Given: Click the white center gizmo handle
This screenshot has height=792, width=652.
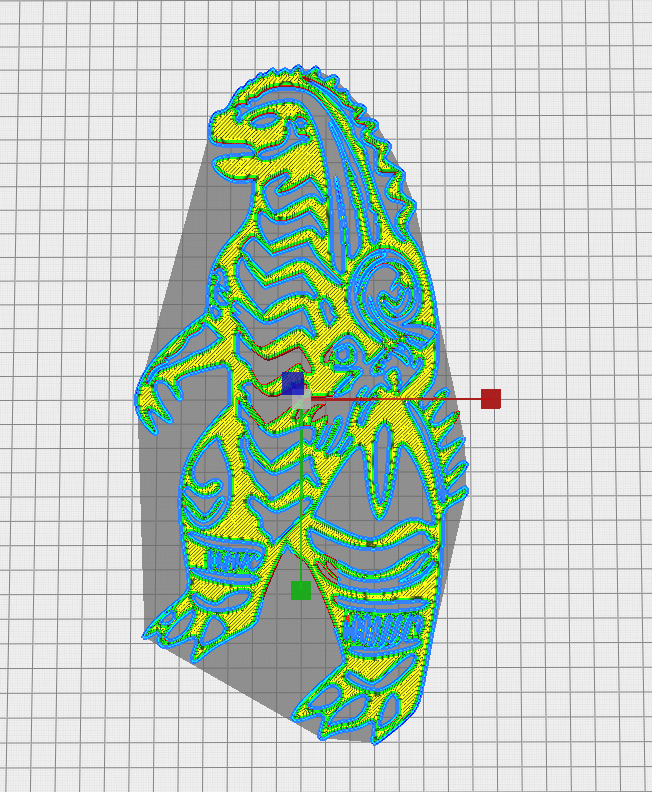Looking at the screenshot, I should (302, 399).
